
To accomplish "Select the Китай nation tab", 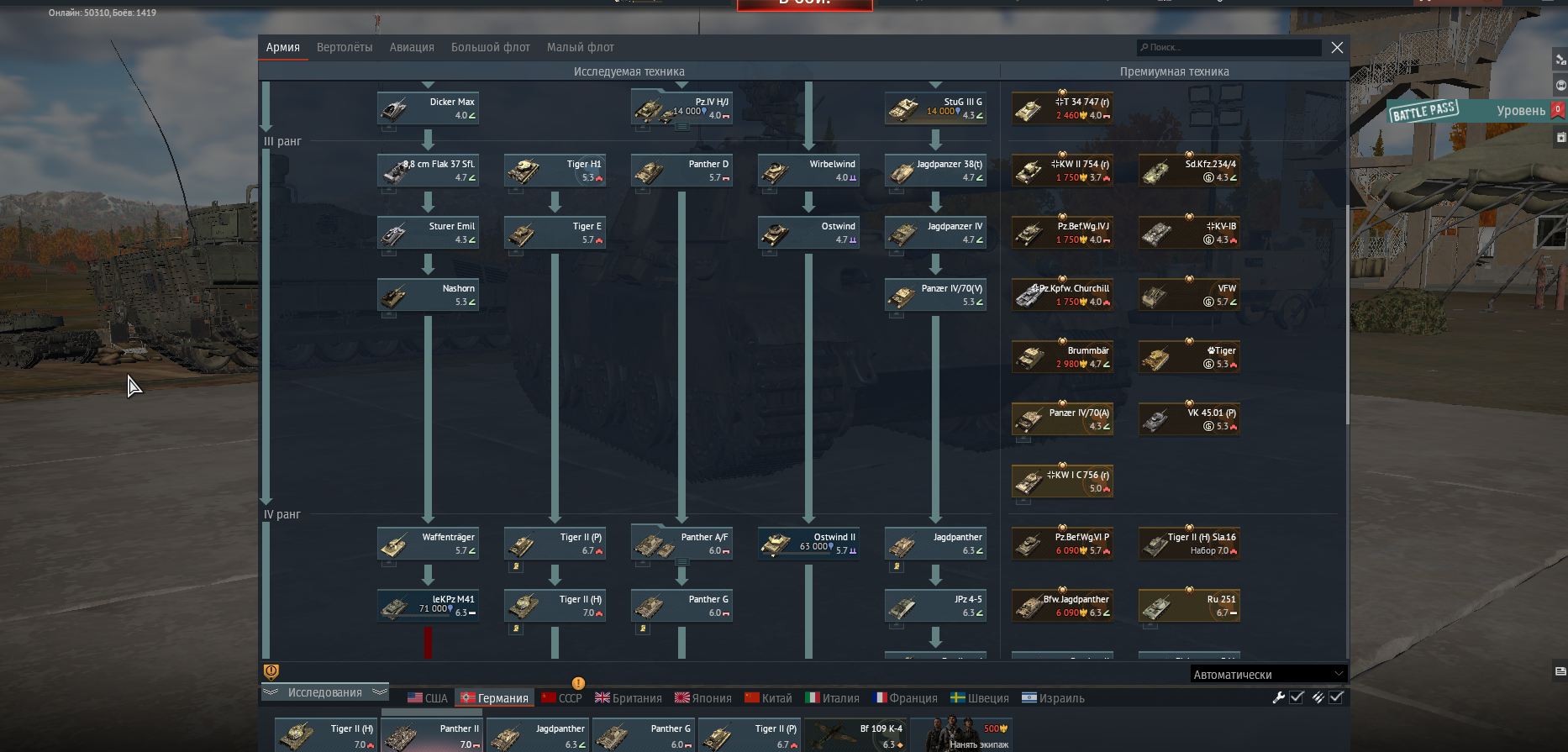I will (x=769, y=698).
